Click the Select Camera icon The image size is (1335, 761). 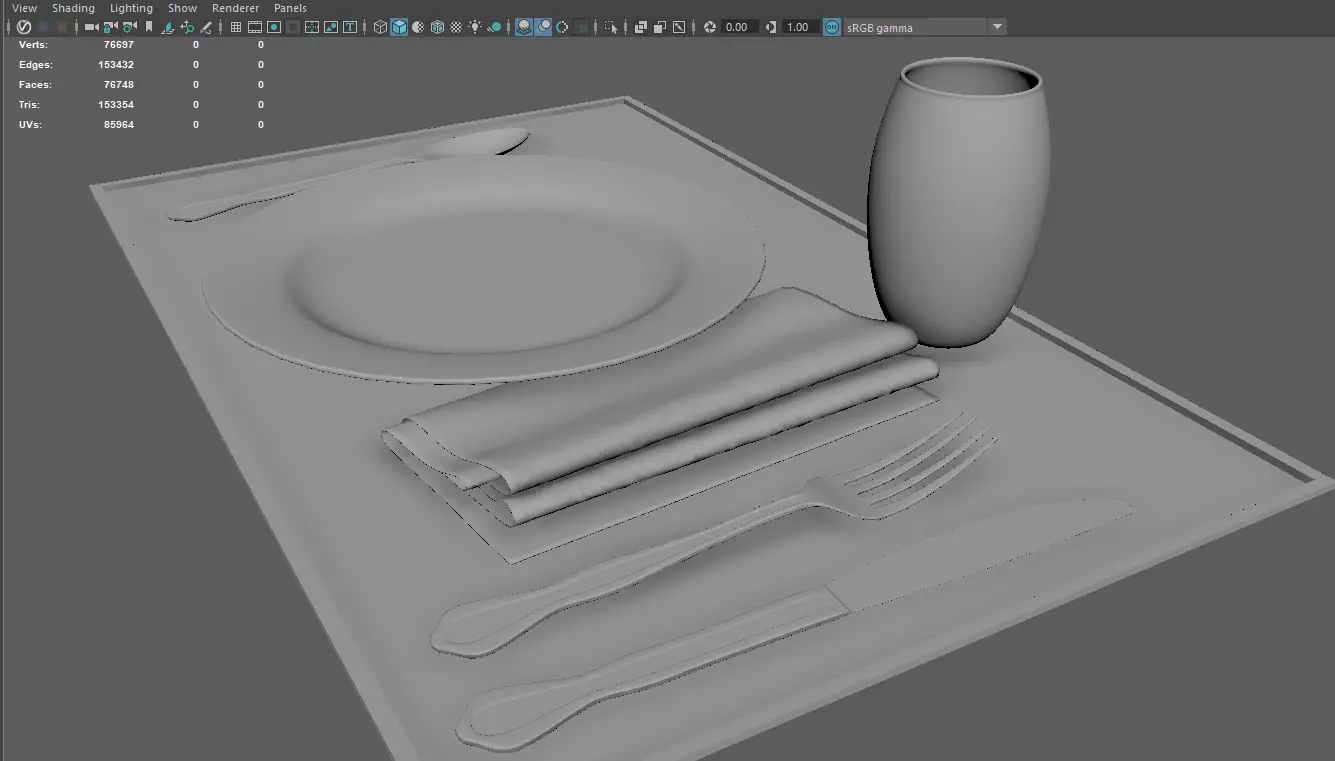pos(92,27)
